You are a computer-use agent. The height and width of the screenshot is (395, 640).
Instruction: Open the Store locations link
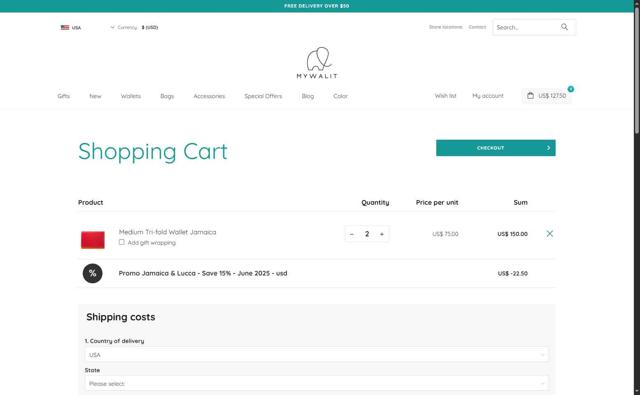point(446,27)
